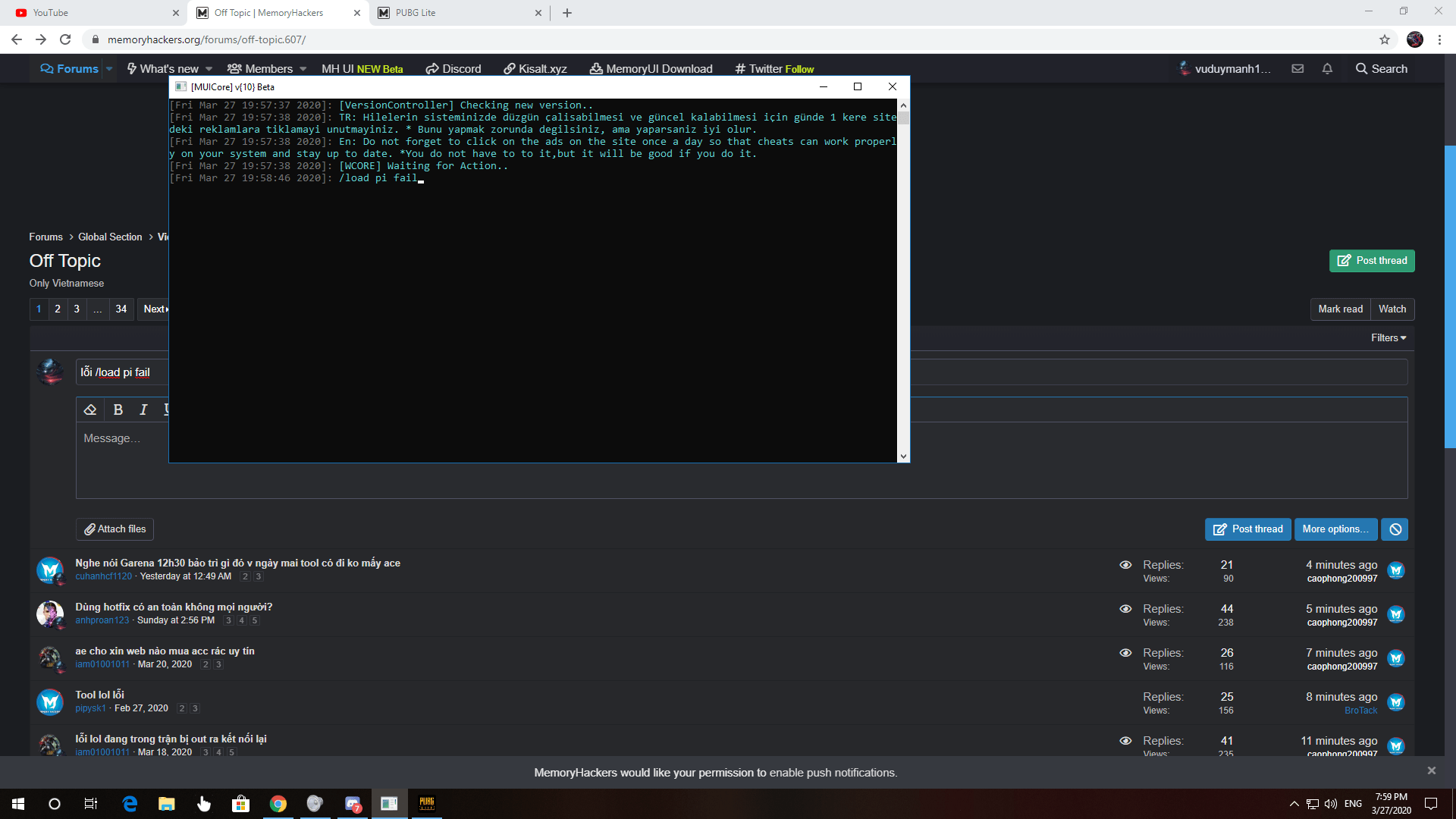Image resolution: width=1456 pixels, height=819 pixels.
Task: Click watch eye icon on lỗi lol thread row
Action: tap(1125, 741)
